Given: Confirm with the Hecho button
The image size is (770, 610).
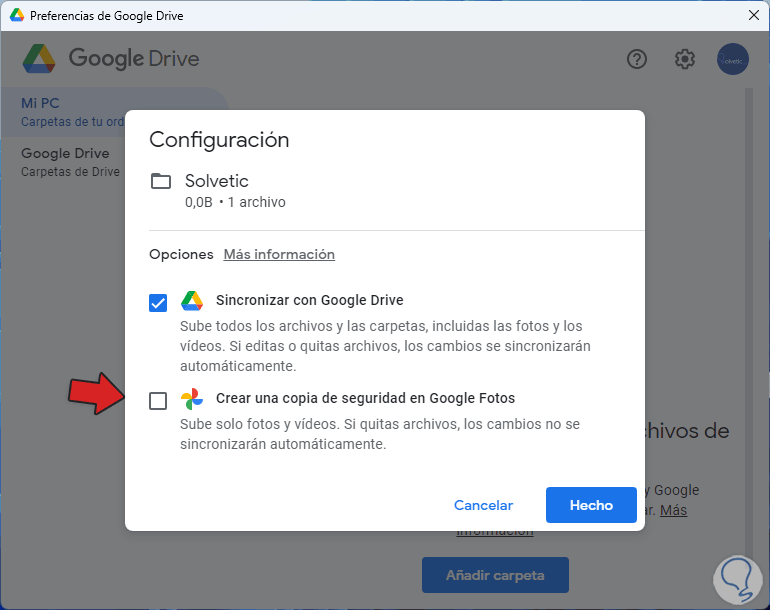Looking at the screenshot, I should 591,505.
